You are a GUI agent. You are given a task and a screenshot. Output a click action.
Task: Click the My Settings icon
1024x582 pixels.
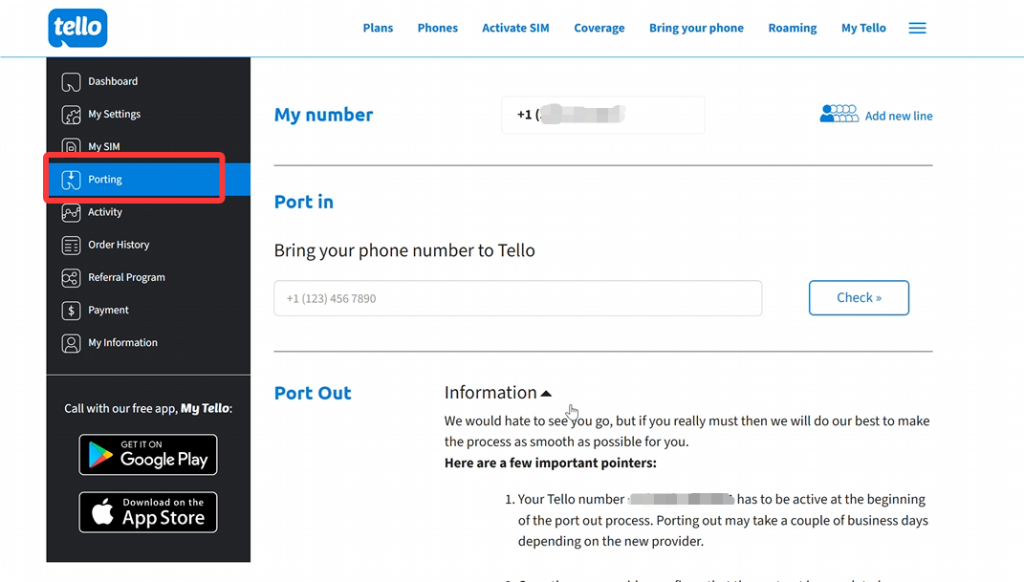[x=71, y=114]
